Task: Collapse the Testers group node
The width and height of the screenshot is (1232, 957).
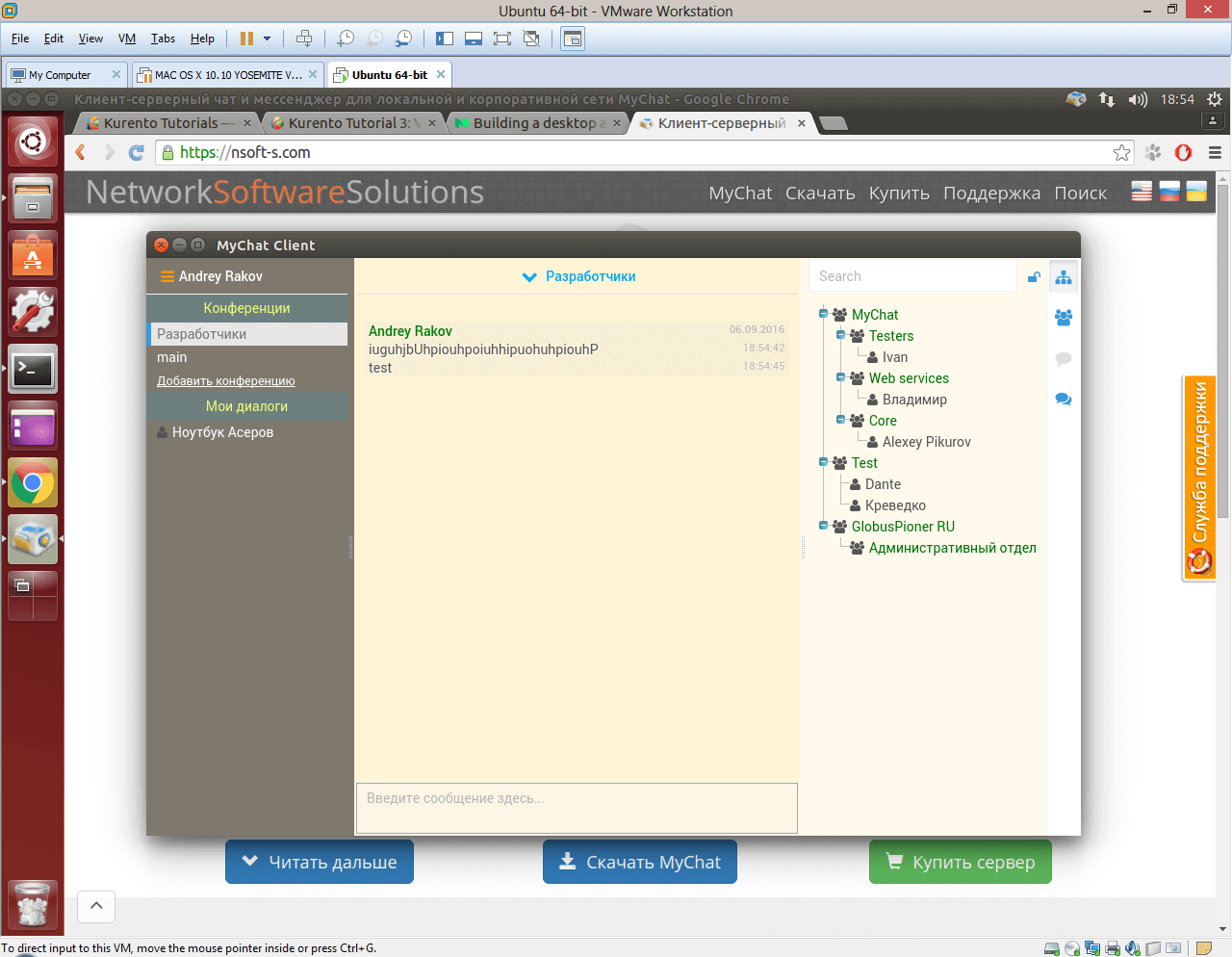Action: 840,334
